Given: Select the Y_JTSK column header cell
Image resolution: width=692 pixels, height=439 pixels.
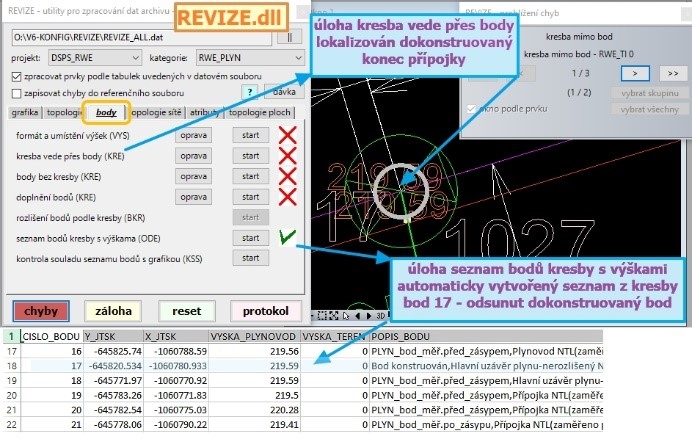Looking at the screenshot, I should [113, 337].
